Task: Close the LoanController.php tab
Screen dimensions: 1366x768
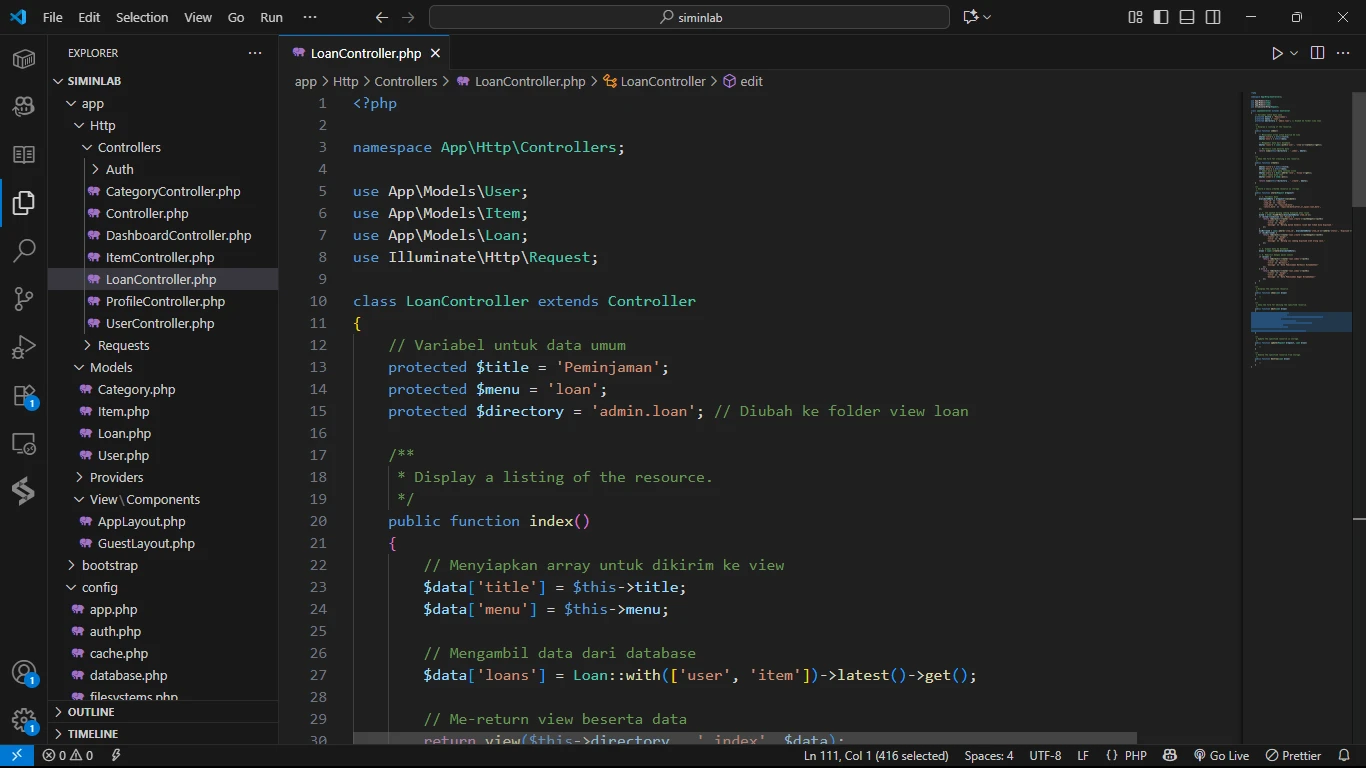Action: point(435,53)
